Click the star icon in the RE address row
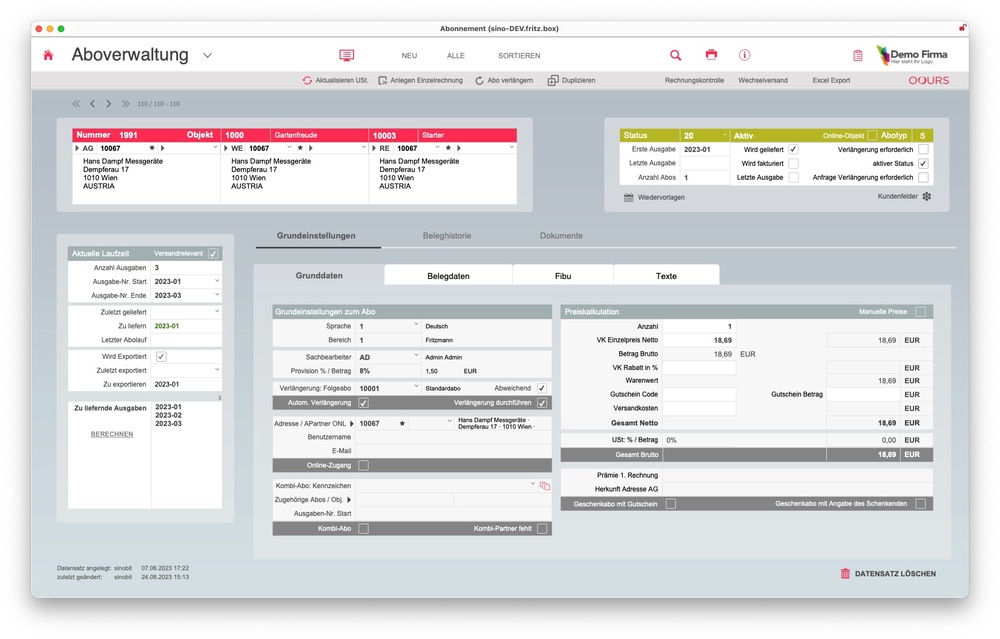Screen dimensions: 1000x639 pyautogui.click(x=448, y=148)
